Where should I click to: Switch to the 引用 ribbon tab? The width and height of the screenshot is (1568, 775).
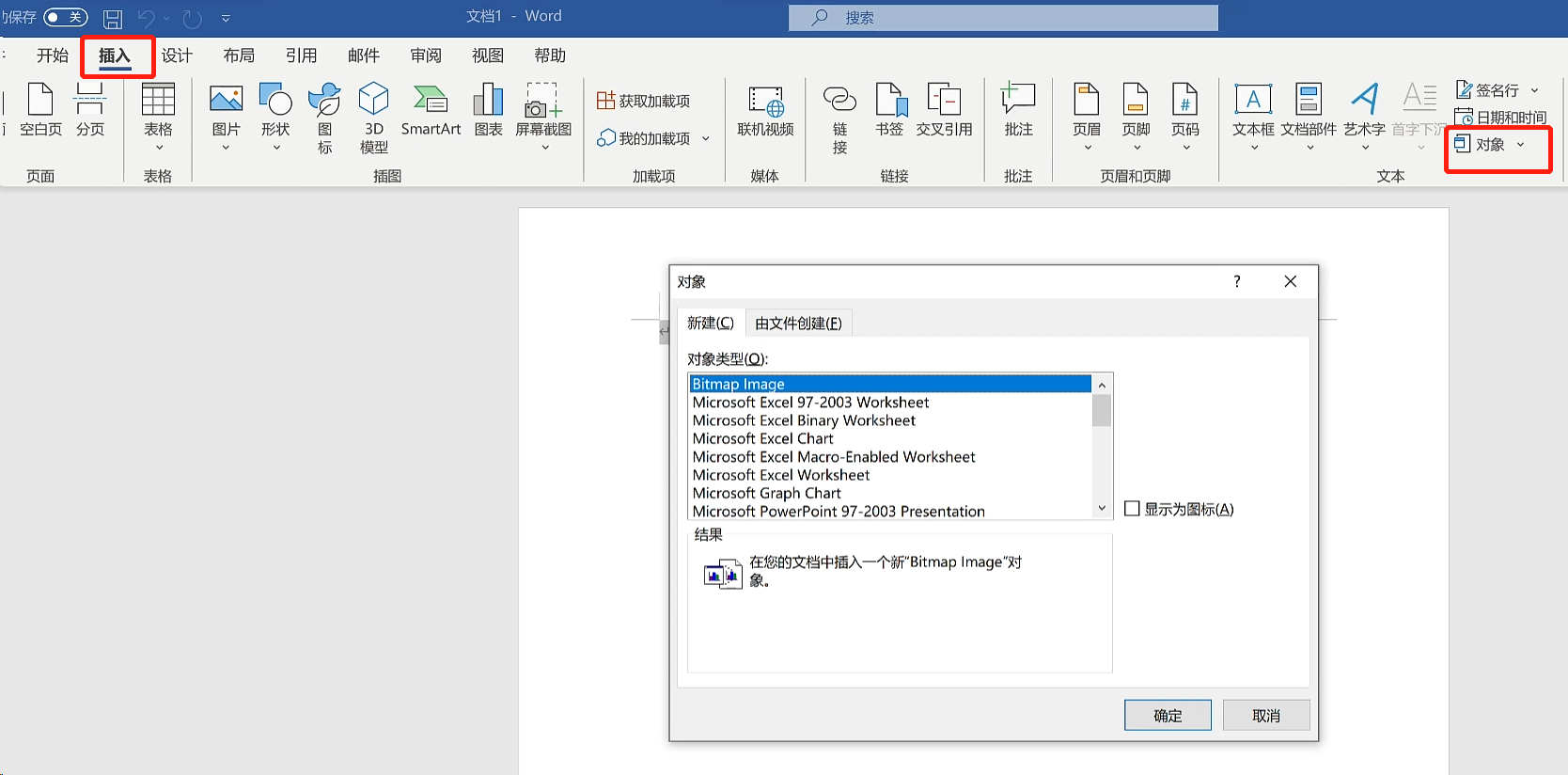(x=301, y=55)
